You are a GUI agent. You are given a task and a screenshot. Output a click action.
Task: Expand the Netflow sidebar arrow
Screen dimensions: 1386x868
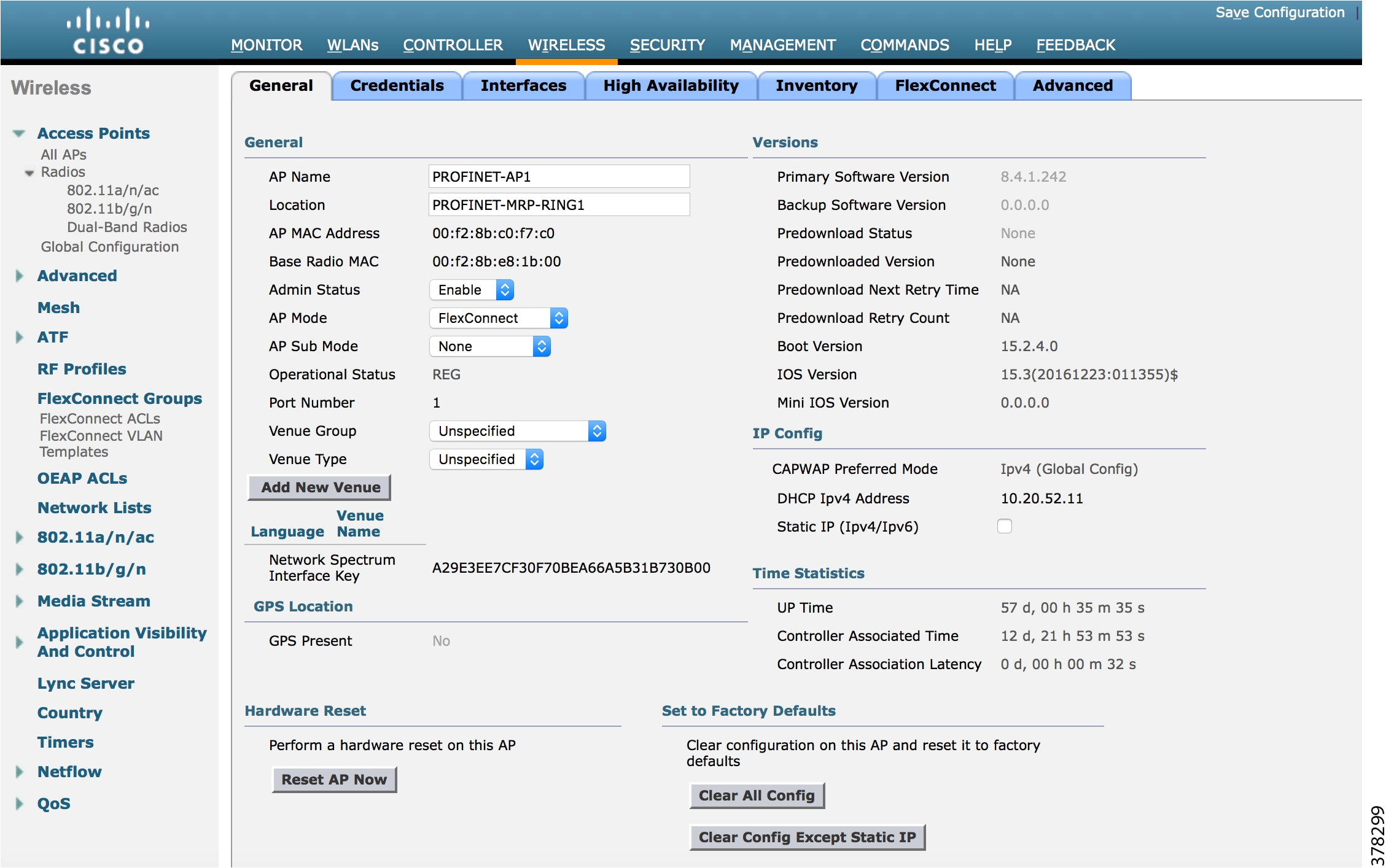19,772
